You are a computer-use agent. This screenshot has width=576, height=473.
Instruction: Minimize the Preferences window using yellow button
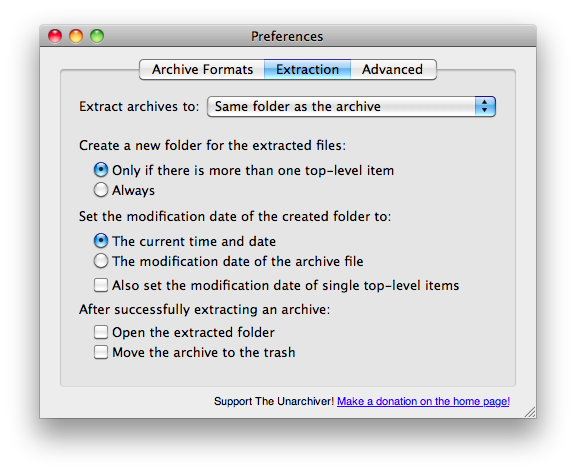[76, 36]
